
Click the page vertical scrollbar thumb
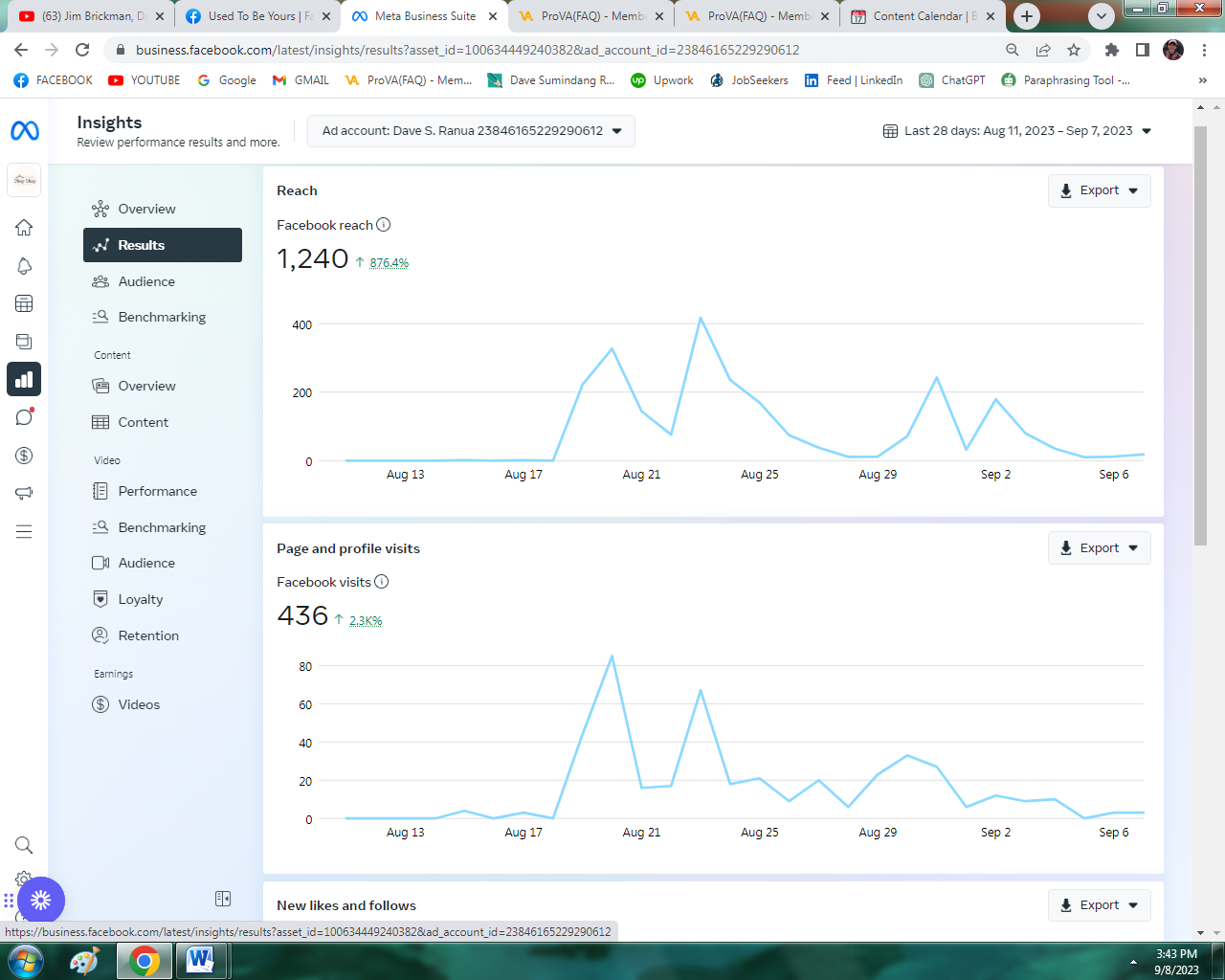point(1200,335)
